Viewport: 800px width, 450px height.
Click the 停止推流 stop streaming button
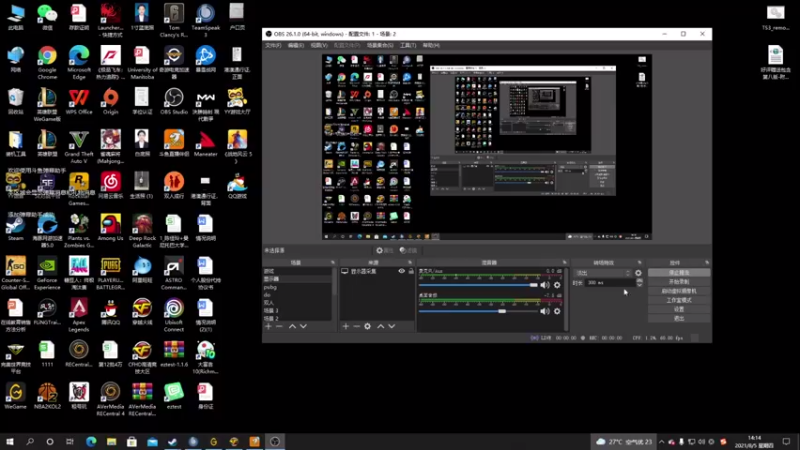point(679,273)
